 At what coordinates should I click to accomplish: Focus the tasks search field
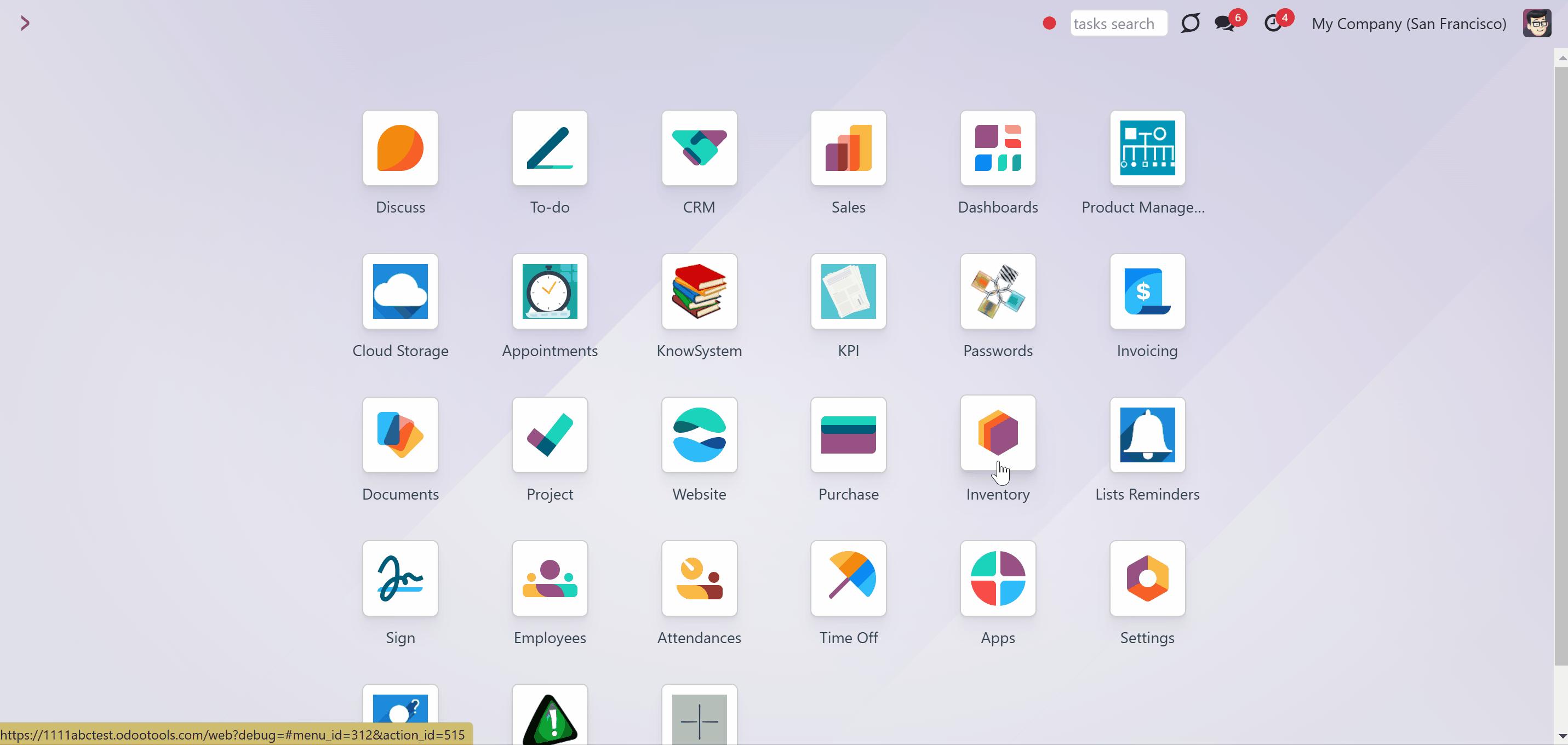coord(1118,23)
